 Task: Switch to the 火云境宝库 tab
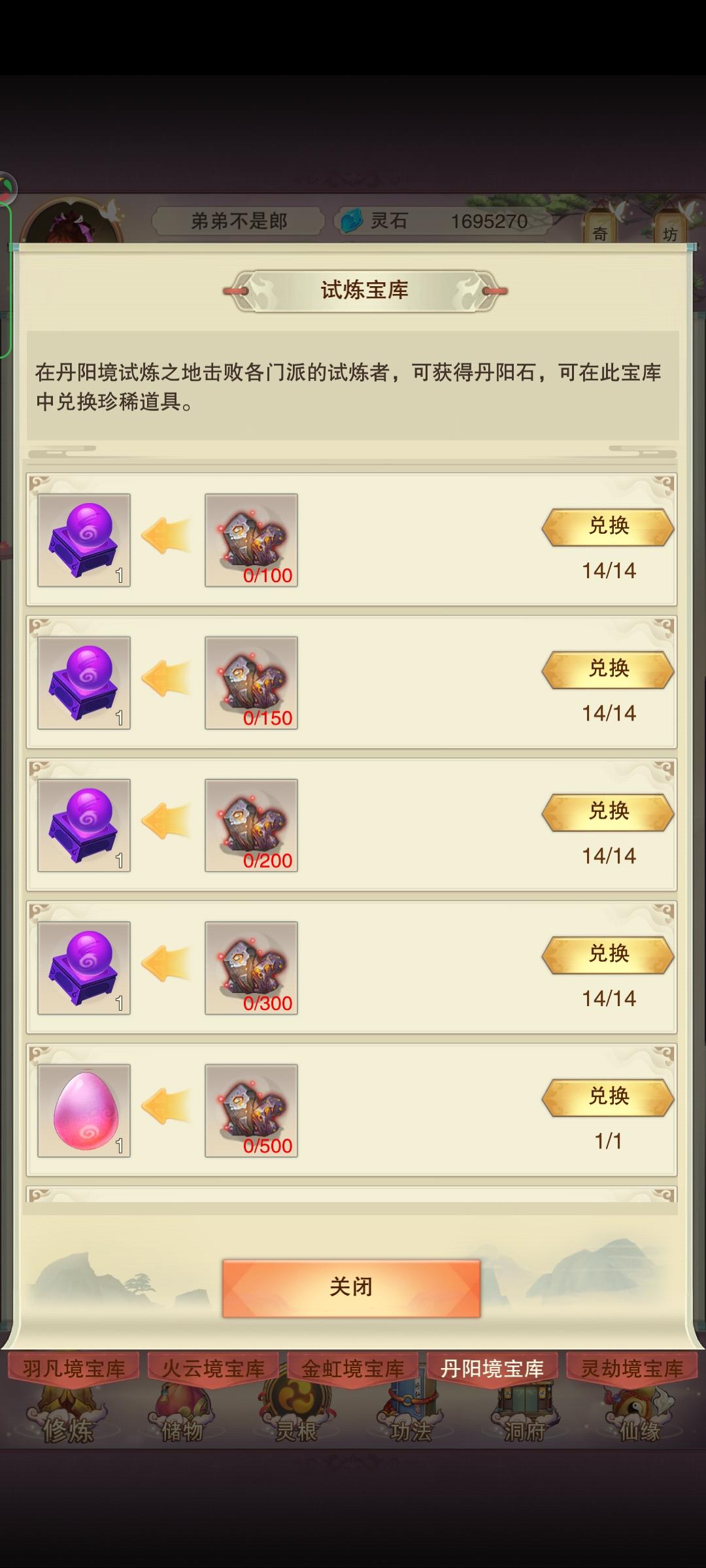[213, 1367]
